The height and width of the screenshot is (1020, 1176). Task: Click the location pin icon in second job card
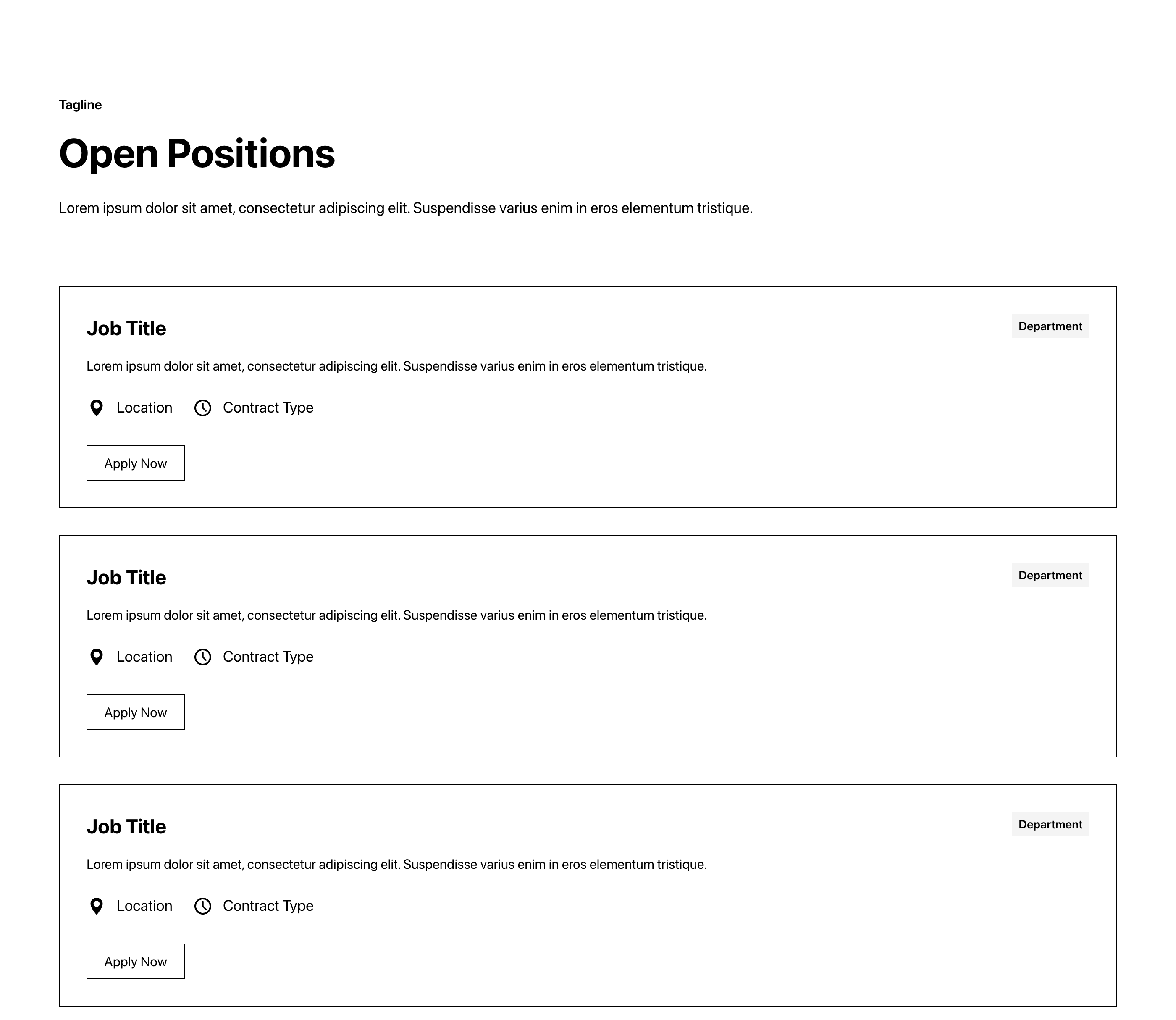[97, 657]
